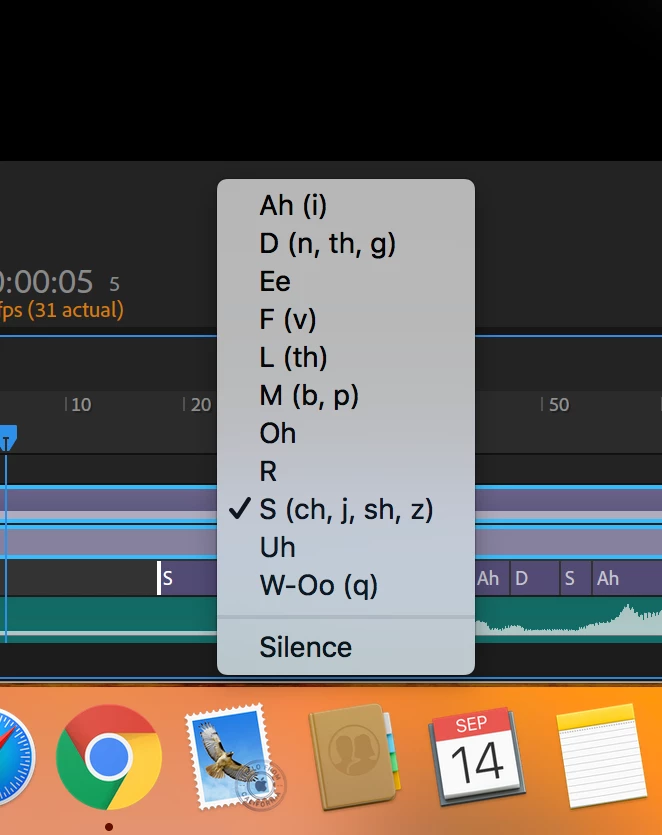Choose the Uh viseme
Viewport: 662px width, 835px height.
(x=346, y=547)
